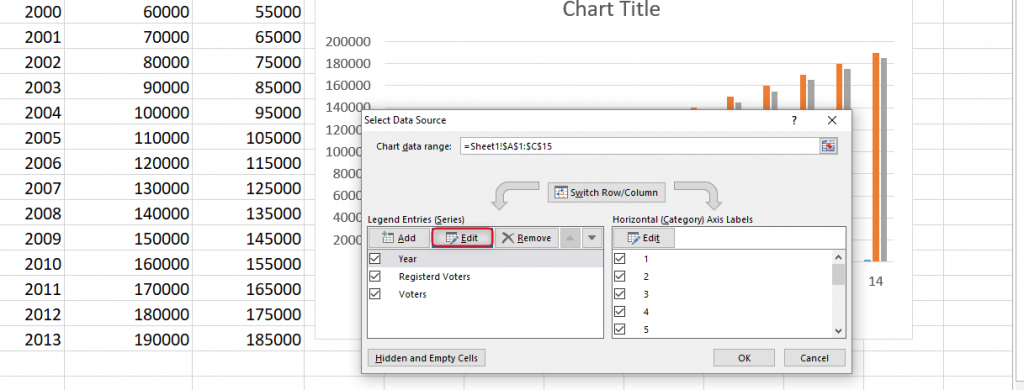
Task: Uncheck category label 3 checkbox
Action: coord(620,294)
